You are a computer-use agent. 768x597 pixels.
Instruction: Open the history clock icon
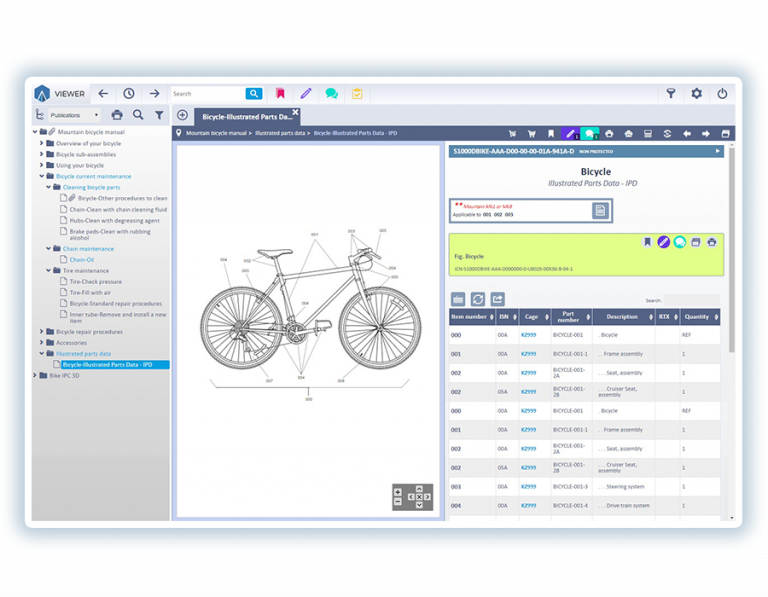point(129,94)
